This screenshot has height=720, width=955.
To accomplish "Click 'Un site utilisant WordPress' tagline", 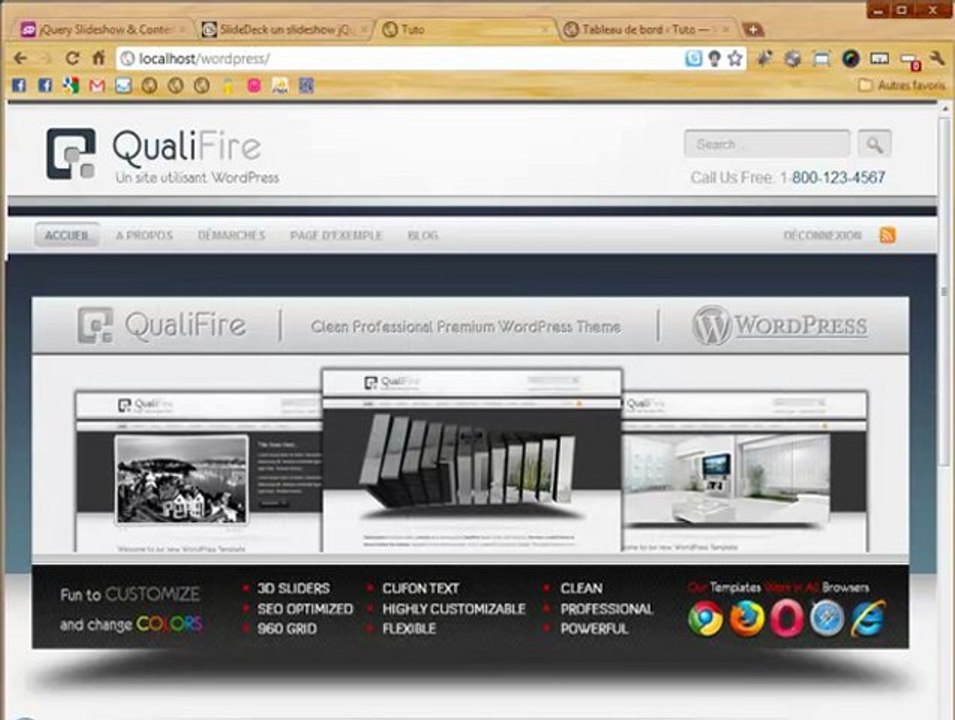I will (x=197, y=178).
